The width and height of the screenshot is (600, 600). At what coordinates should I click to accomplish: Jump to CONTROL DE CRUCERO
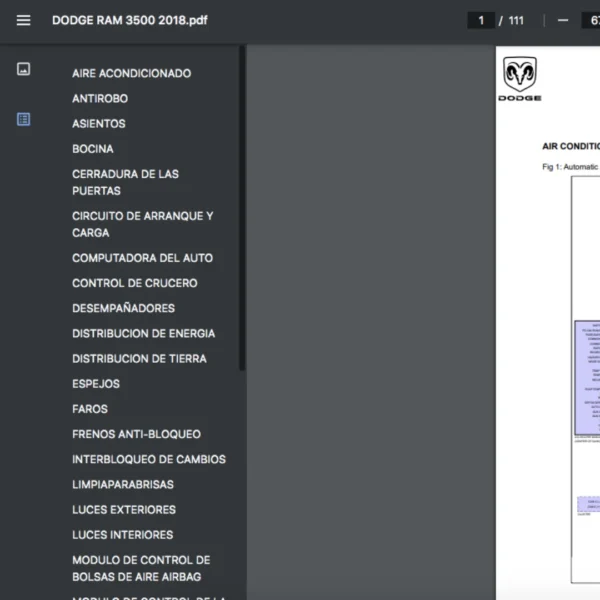coord(134,283)
